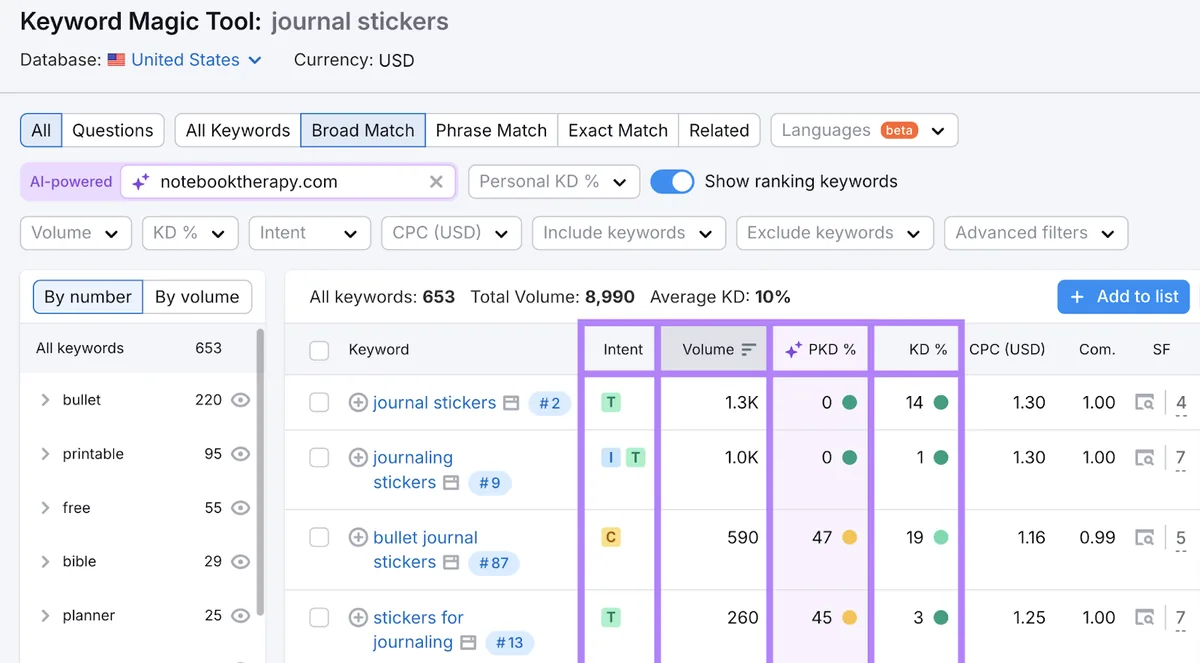This screenshot has height=663, width=1200.
Task: Click SERP analysis icon in the 260 volume row
Action: [1144, 618]
